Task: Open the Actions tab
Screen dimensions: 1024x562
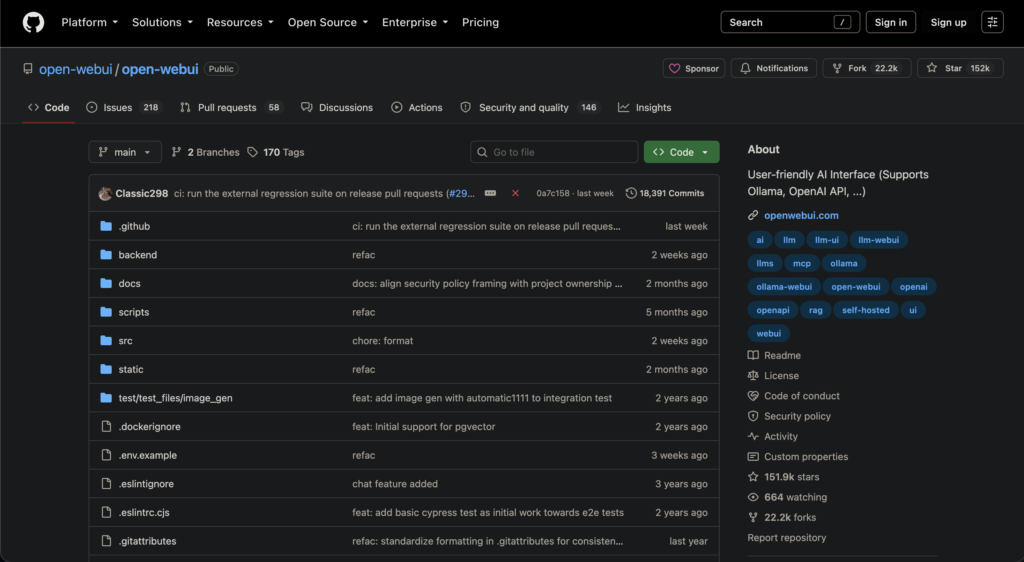Action: click(417, 108)
